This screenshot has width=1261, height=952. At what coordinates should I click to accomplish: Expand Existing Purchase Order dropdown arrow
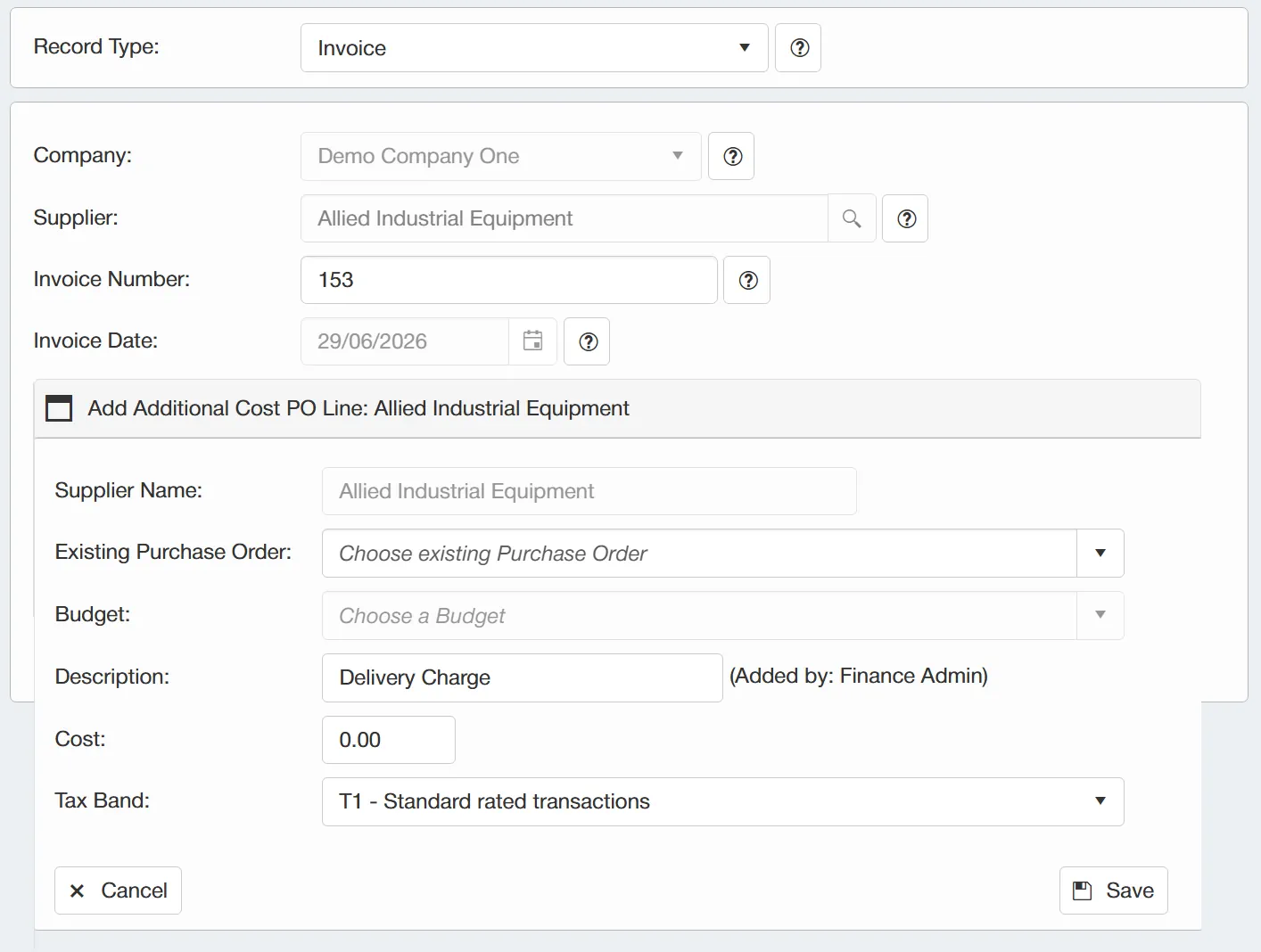(1100, 554)
